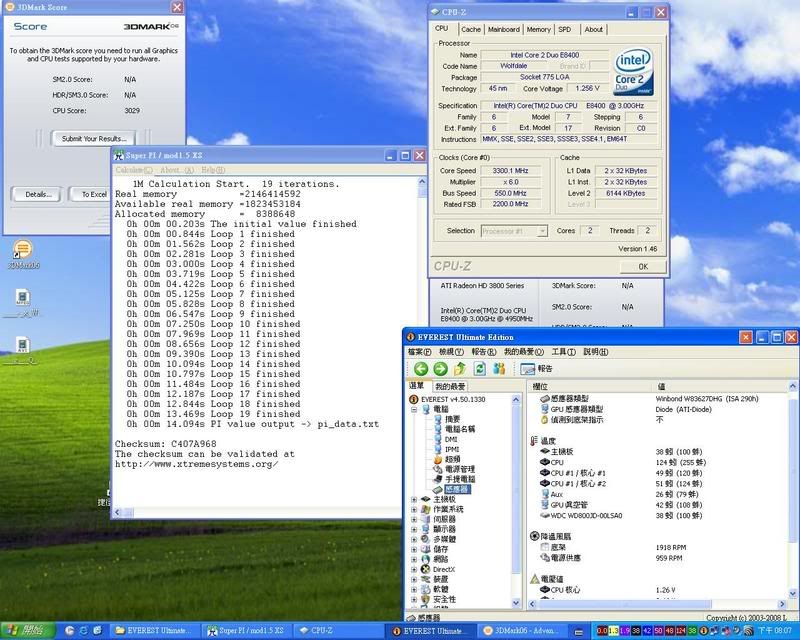Image resolution: width=800 pixels, height=640 pixels.
Task: Switch to 我的最愛 favorites tab in EVEREST
Action: [x=449, y=386]
